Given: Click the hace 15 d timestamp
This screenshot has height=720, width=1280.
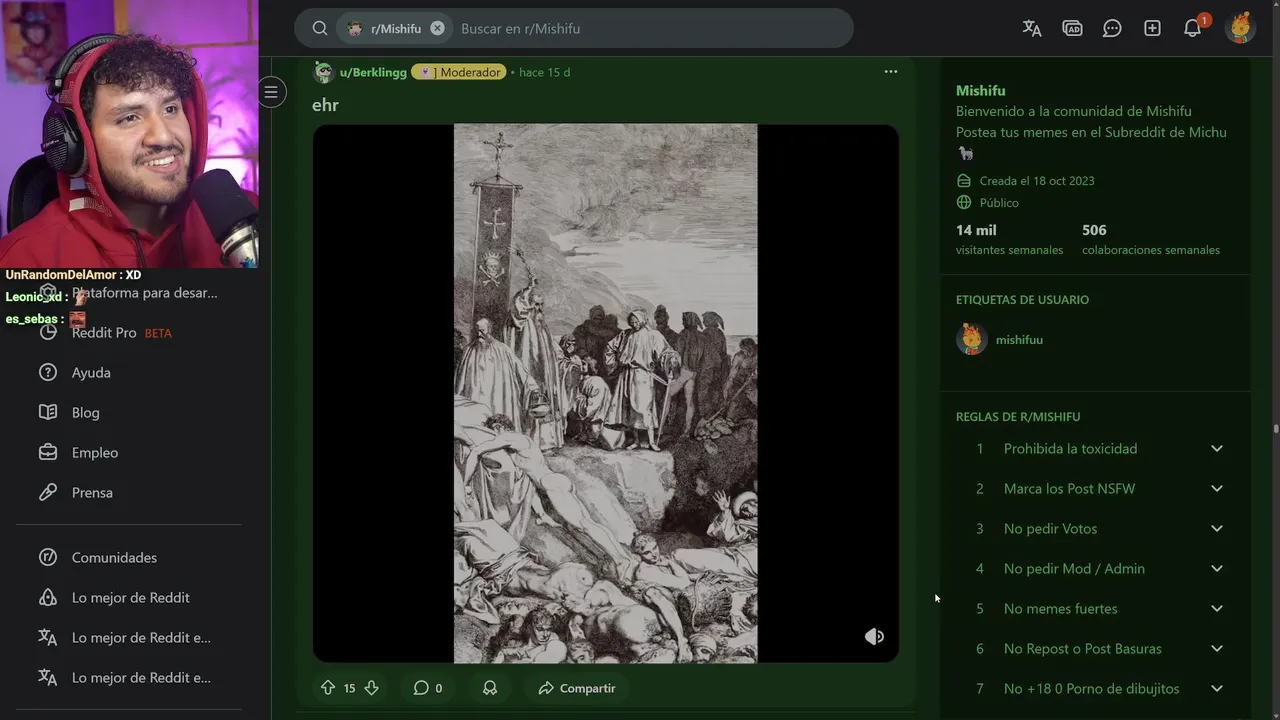Looking at the screenshot, I should (544, 72).
